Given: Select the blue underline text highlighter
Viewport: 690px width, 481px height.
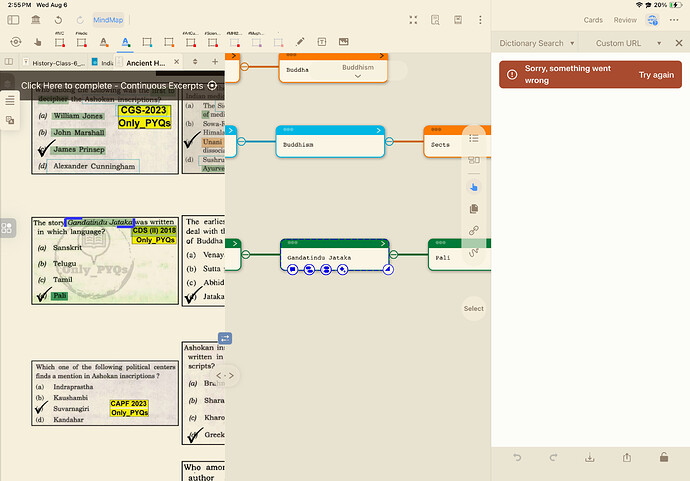Looking at the screenshot, I should [x=125, y=41].
